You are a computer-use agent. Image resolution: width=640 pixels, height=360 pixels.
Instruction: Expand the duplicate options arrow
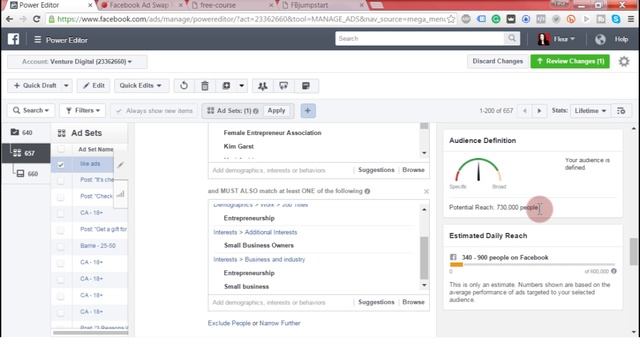coord(241,86)
